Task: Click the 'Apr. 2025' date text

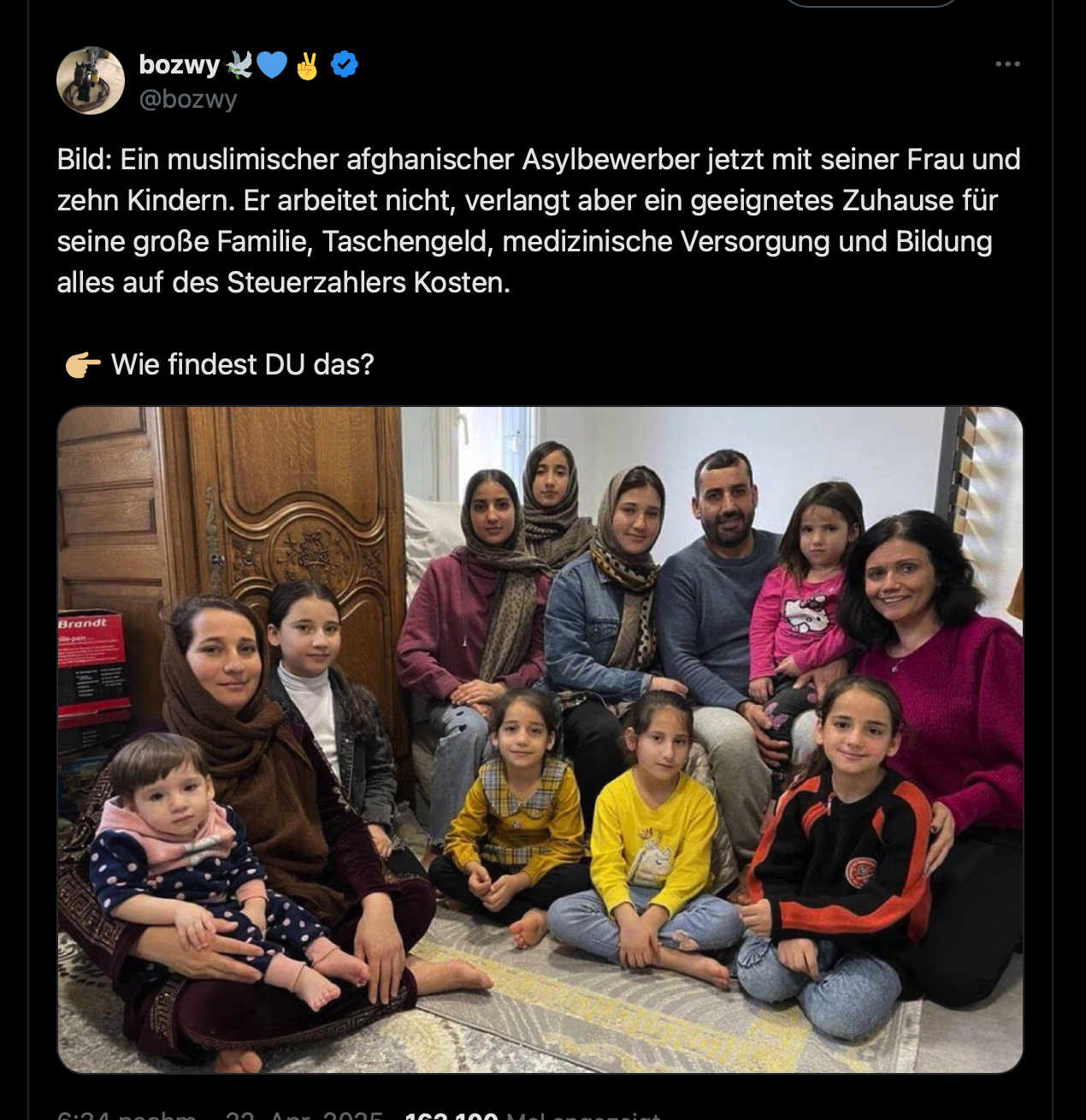Action: tap(326, 1115)
